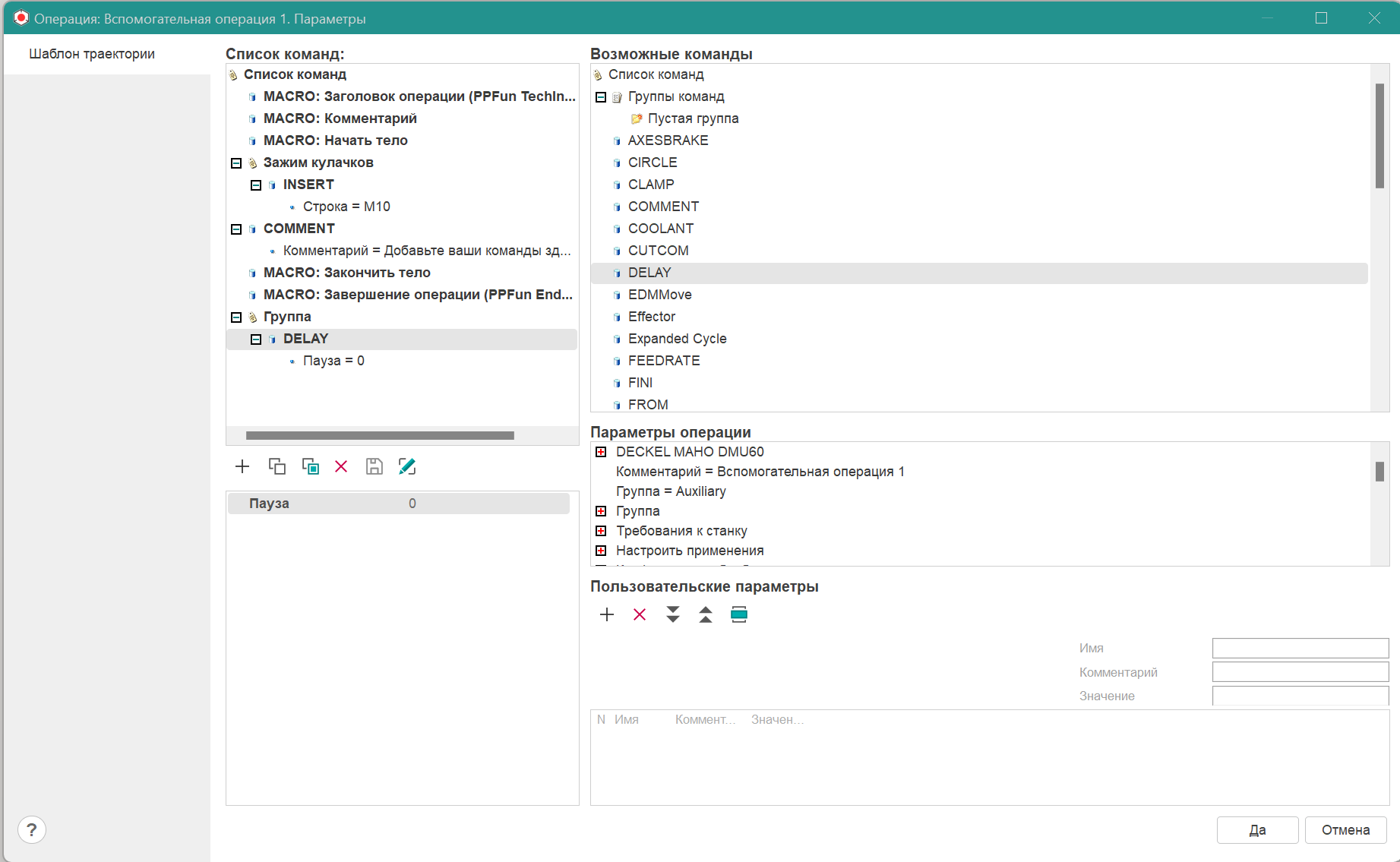Click the gray overlapping squares copy icon
The image size is (1400, 862).
tap(277, 466)
